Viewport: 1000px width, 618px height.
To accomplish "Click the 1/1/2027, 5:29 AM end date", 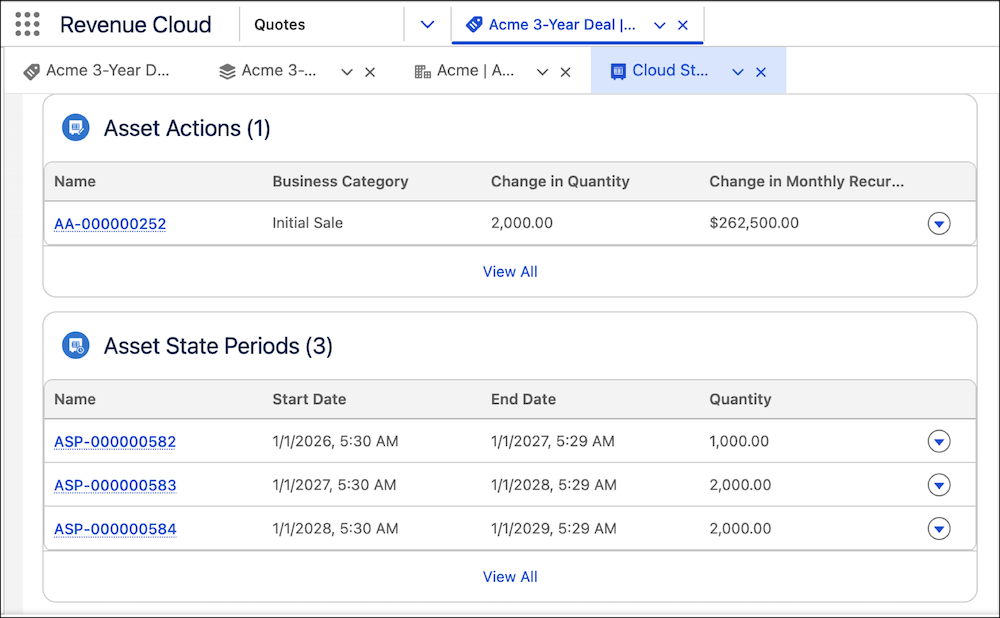I will point(552,441).
